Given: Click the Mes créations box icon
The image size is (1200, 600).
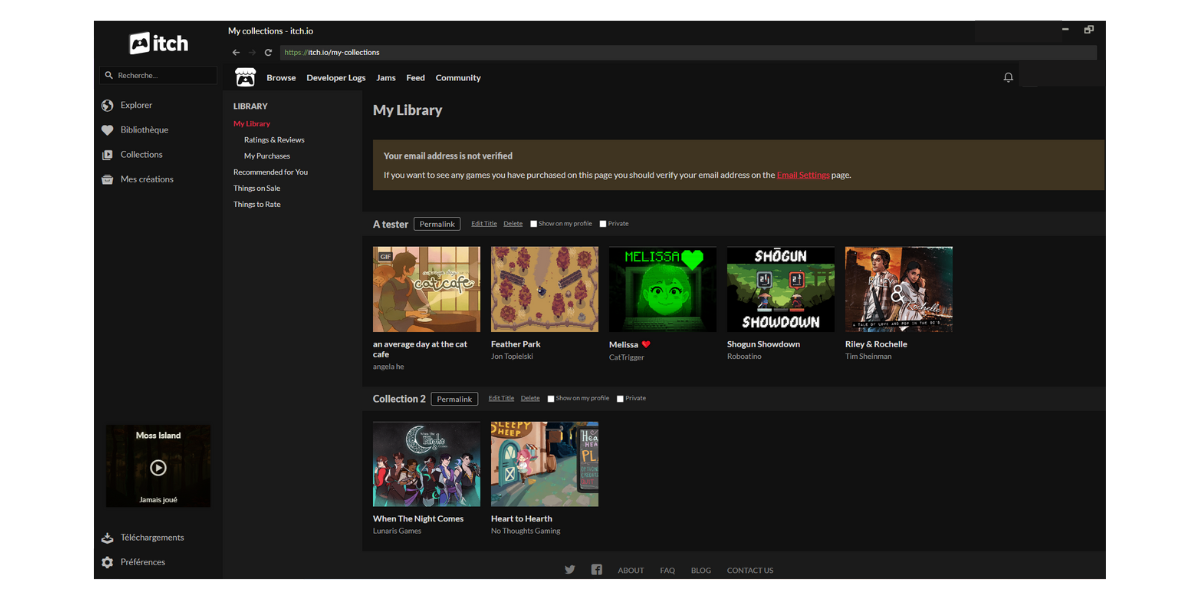Looking at the screenshot, I should (x=107, y=180).
